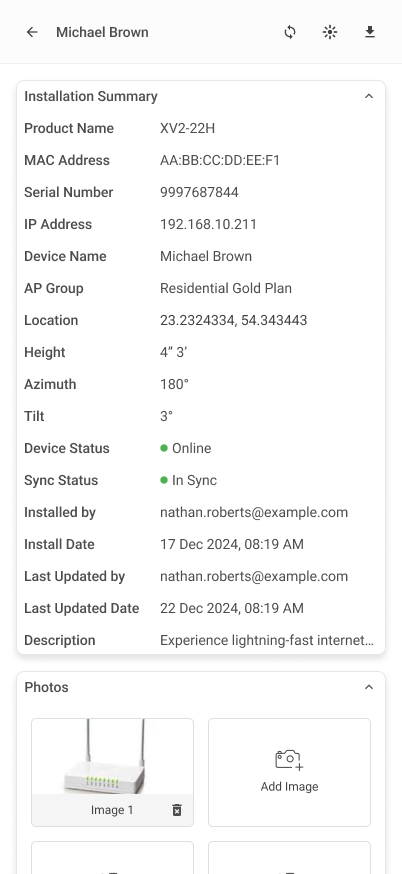Delete Image 1 with trash icon
Image resolution: width=402 pixels, height=874 pixels.
coord(177,810)
